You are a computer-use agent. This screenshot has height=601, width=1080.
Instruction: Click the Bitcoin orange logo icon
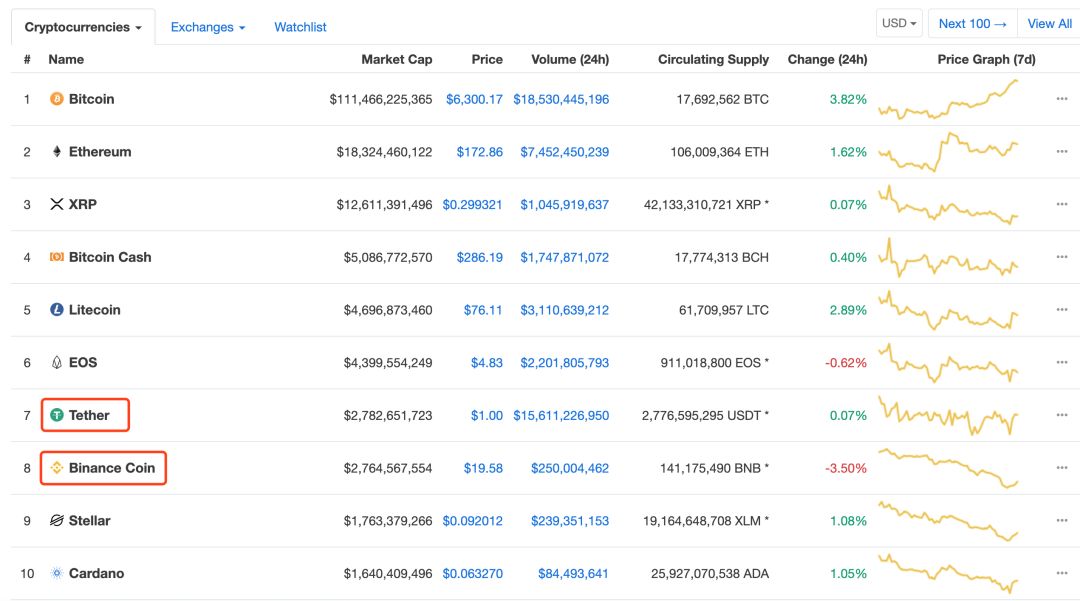pyautogui.click(x=57, y=99)
